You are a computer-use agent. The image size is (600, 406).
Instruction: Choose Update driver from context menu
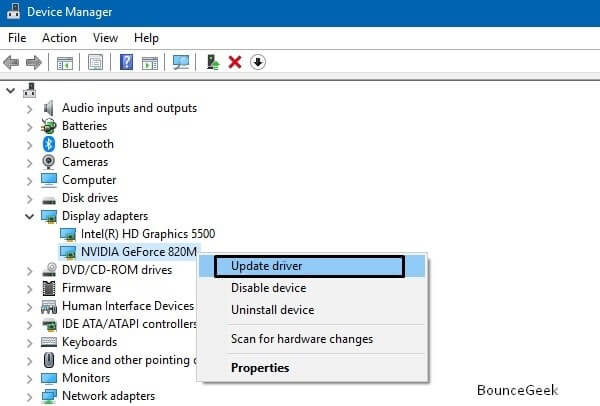[x=312, y=266]
